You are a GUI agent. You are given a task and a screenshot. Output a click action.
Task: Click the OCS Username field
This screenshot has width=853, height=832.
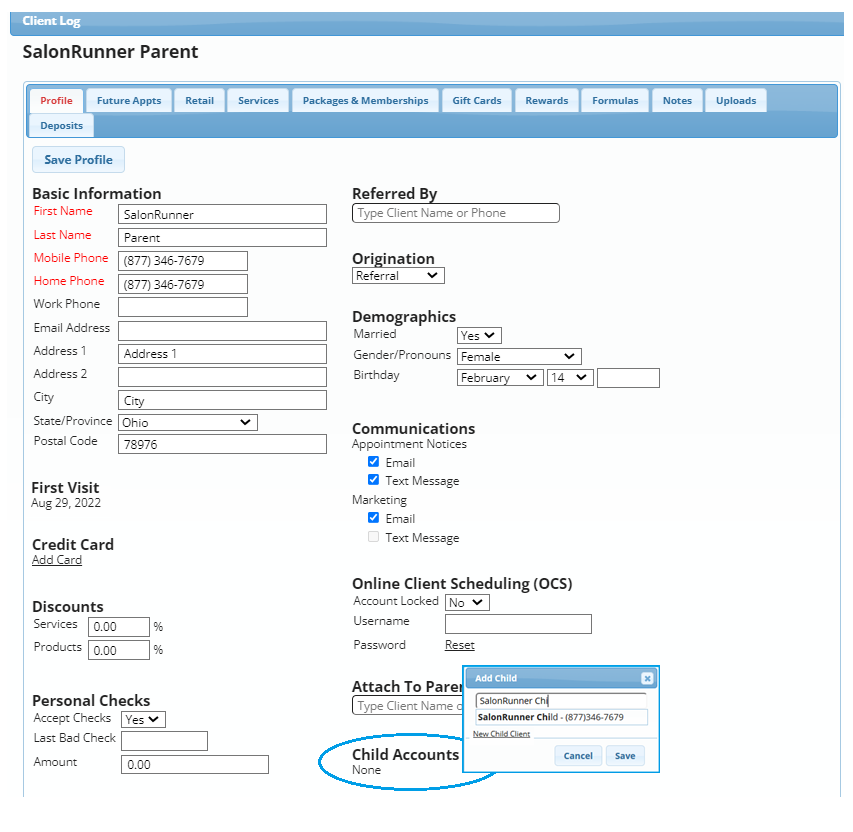(x=518, y=624)
